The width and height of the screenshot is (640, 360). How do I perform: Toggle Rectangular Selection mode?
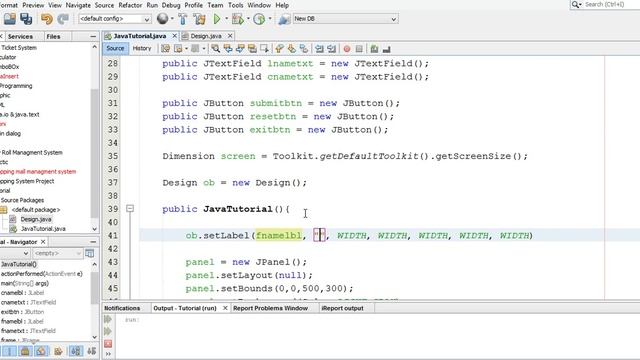264,49
